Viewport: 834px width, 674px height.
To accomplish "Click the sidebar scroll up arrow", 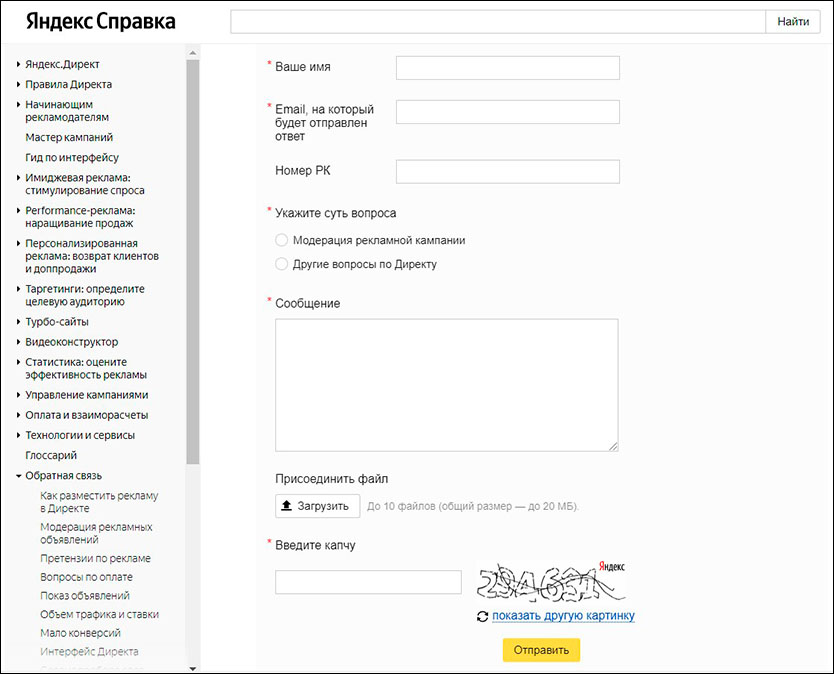I will point(193,53).
